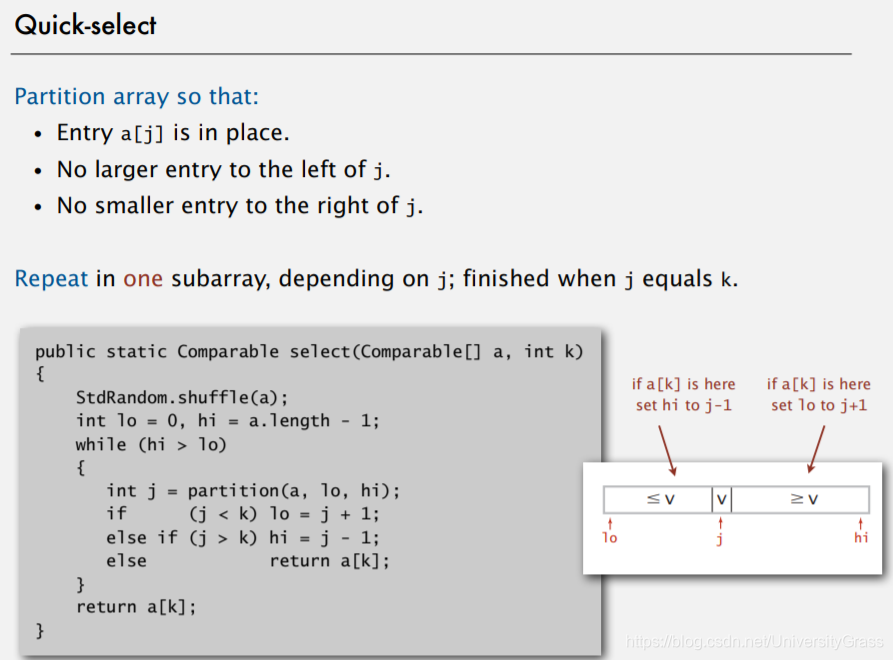Click the middle 'v' cell in the array diagram

tap(722, 499)
